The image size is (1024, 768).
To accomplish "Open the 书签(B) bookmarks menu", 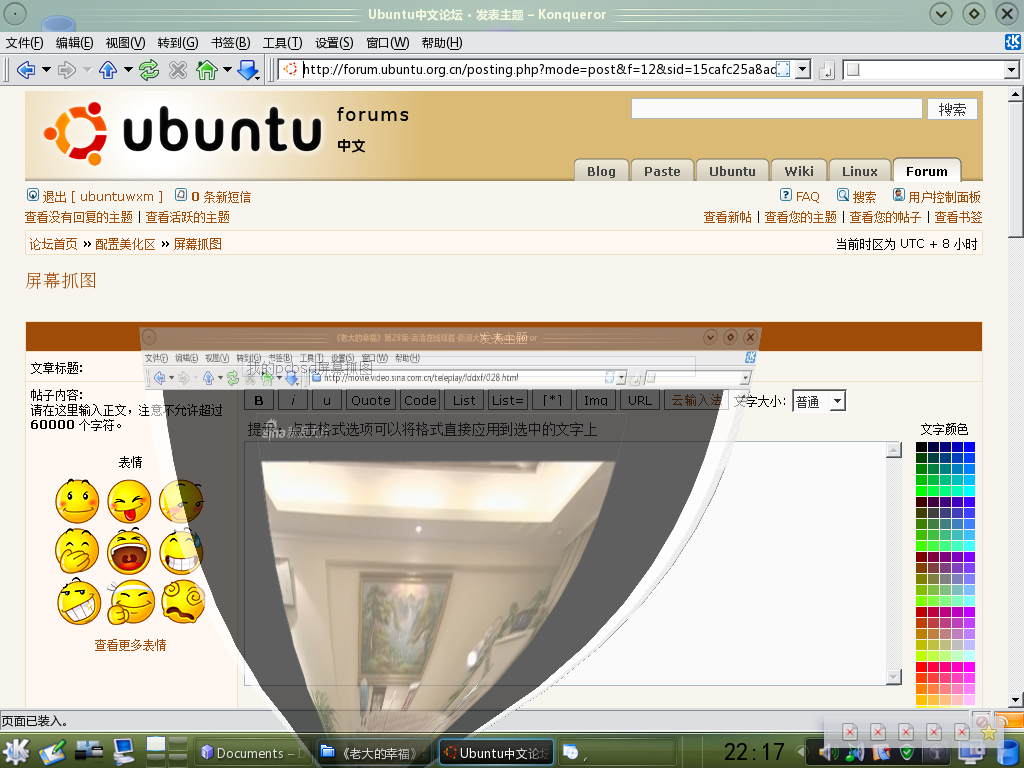I will [231, 42].
